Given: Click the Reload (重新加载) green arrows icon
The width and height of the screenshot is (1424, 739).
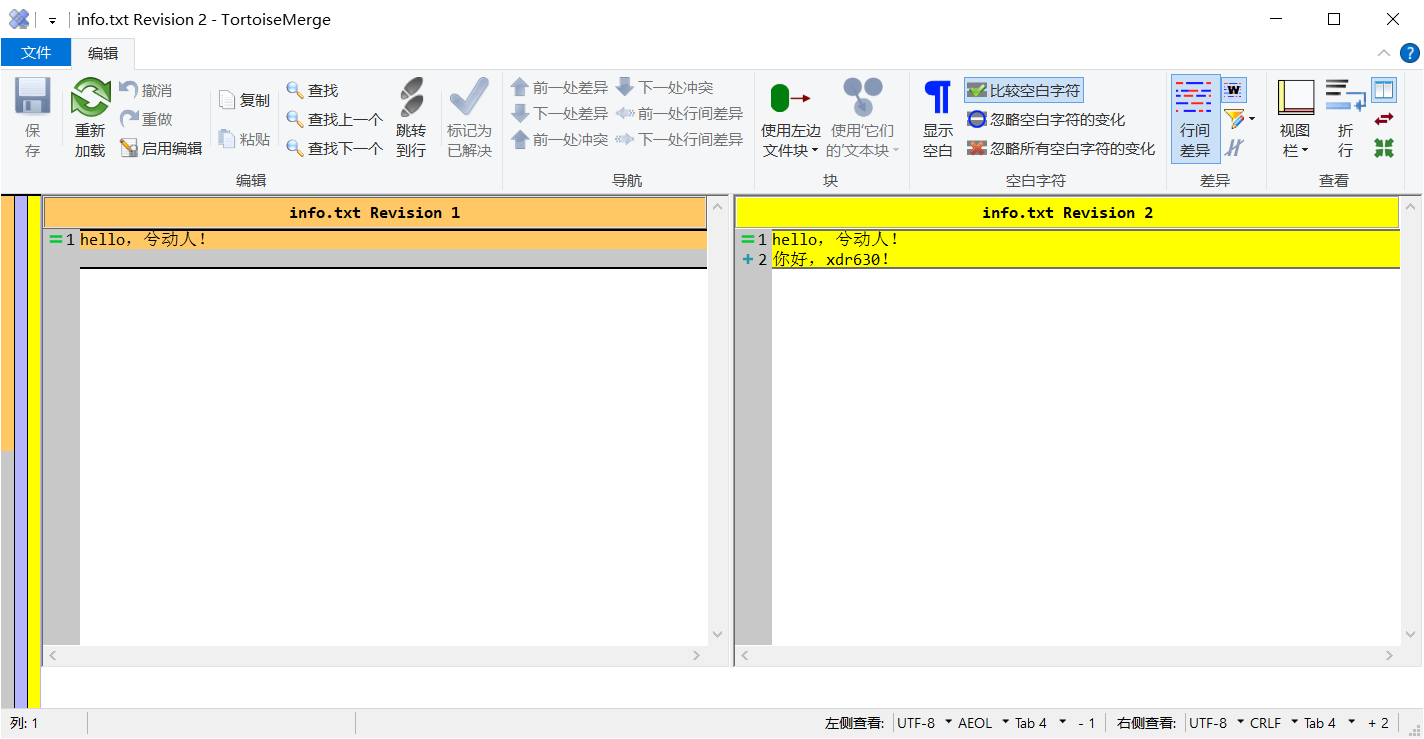Looking at the screenshot, I should [90, 98].
